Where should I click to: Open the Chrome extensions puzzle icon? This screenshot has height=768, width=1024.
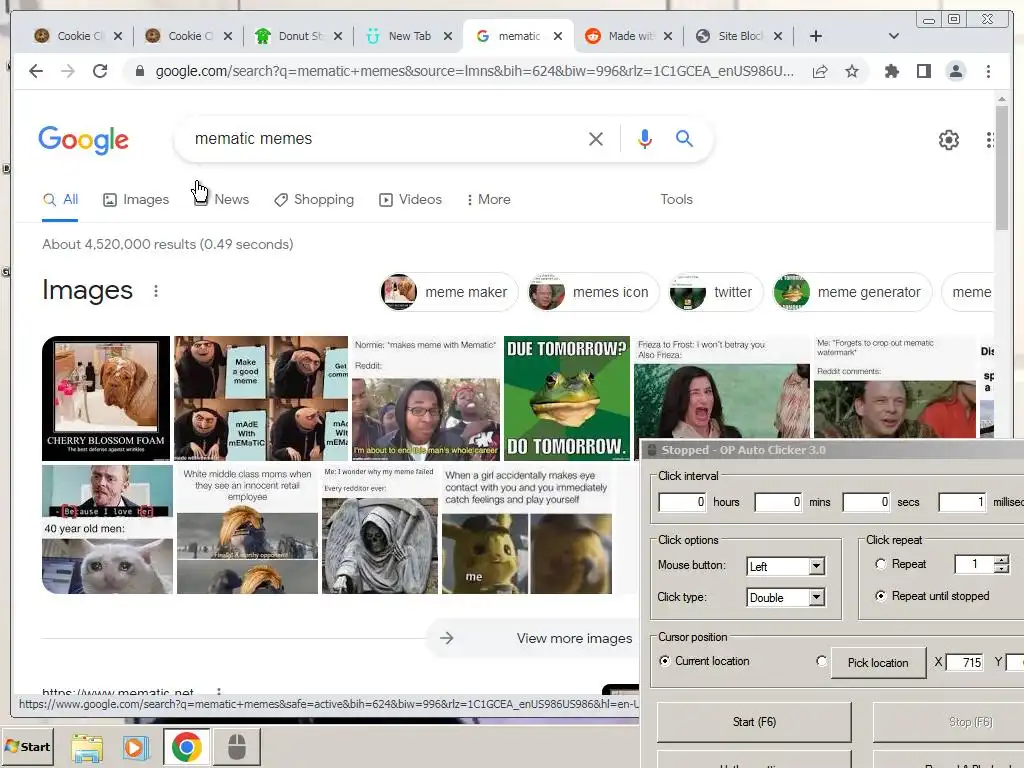[x=891, y=71]
